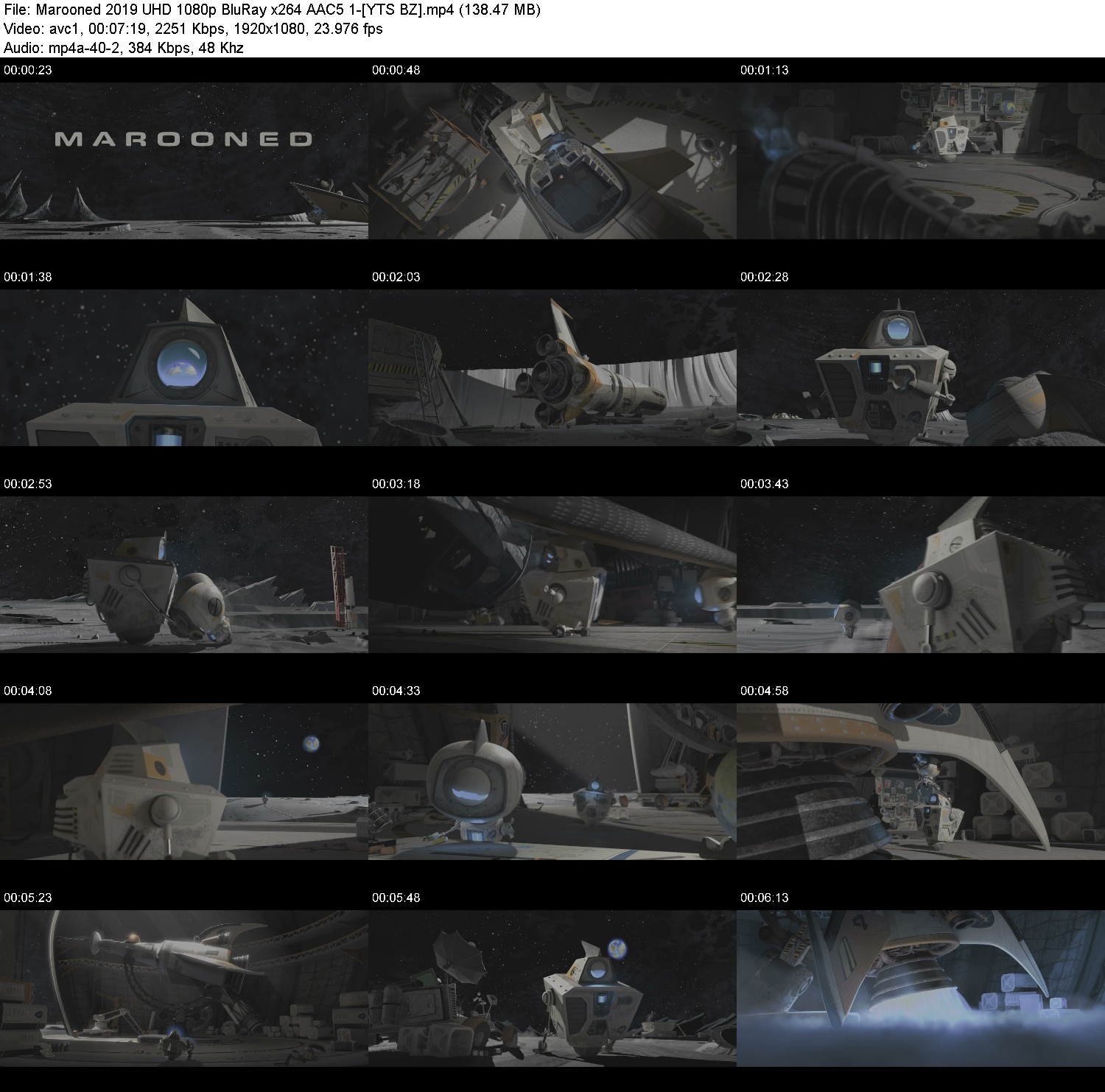
Task: Click the timestamp label 00:03:18
Action: click(396, 484)
